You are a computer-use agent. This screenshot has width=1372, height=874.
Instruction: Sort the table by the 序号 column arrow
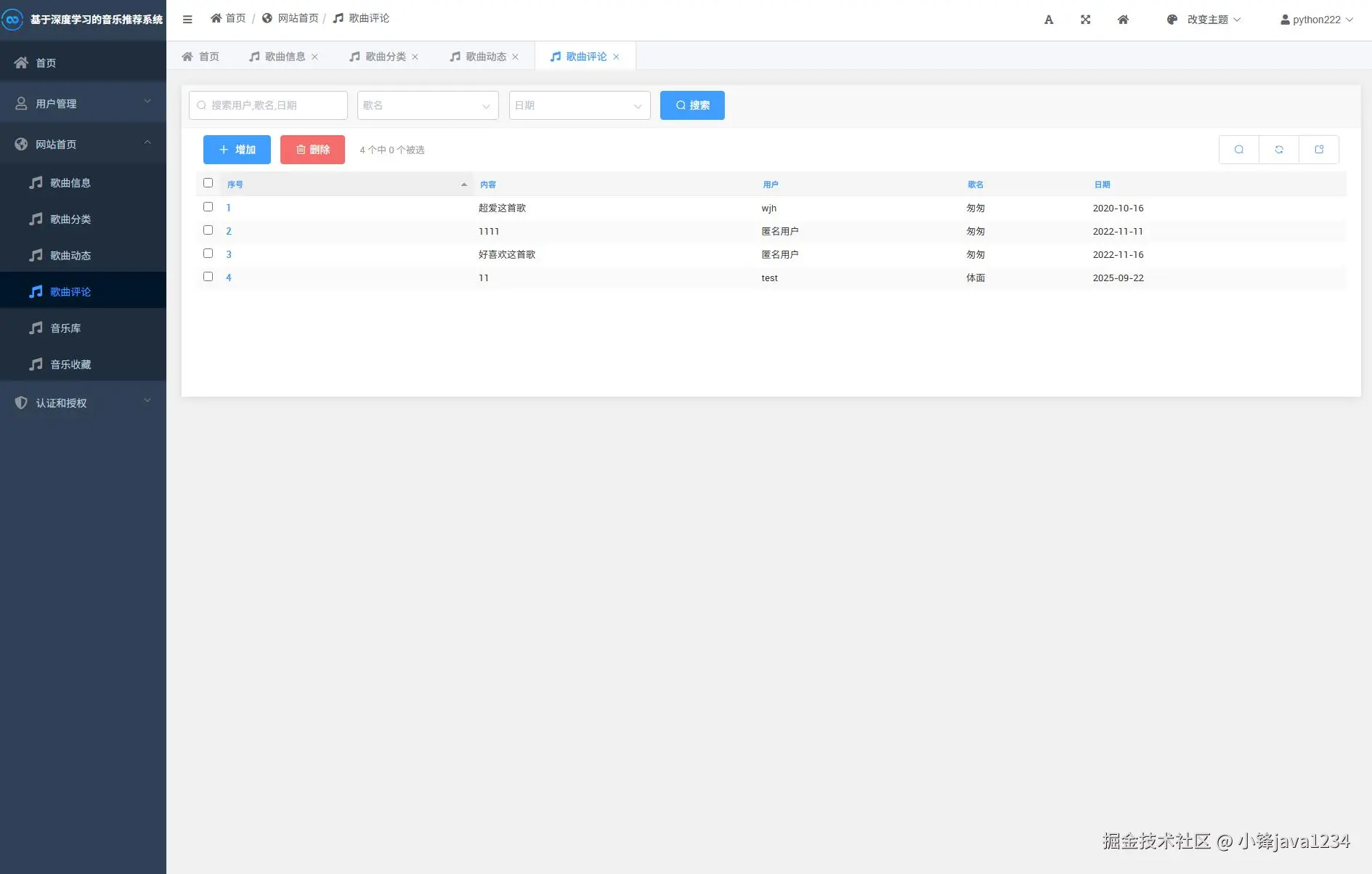click(464, 185)
